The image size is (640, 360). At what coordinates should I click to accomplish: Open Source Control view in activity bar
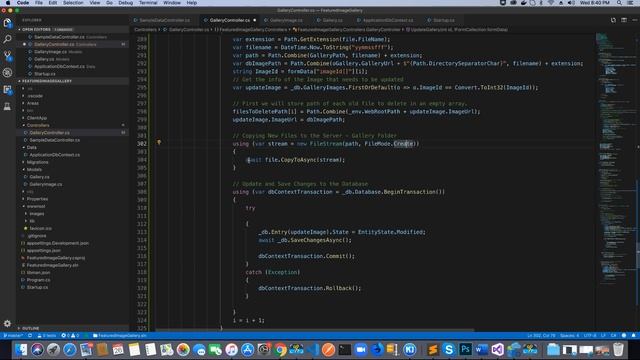7,56
